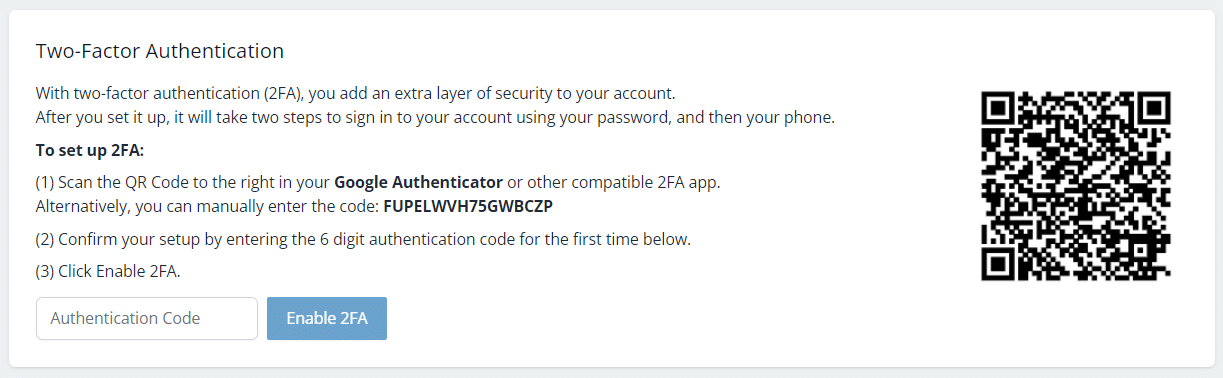Viewport: 1223px width, 378px height.
Task: Click the 2FA QR code image
Action: (x=1076, y=186)
